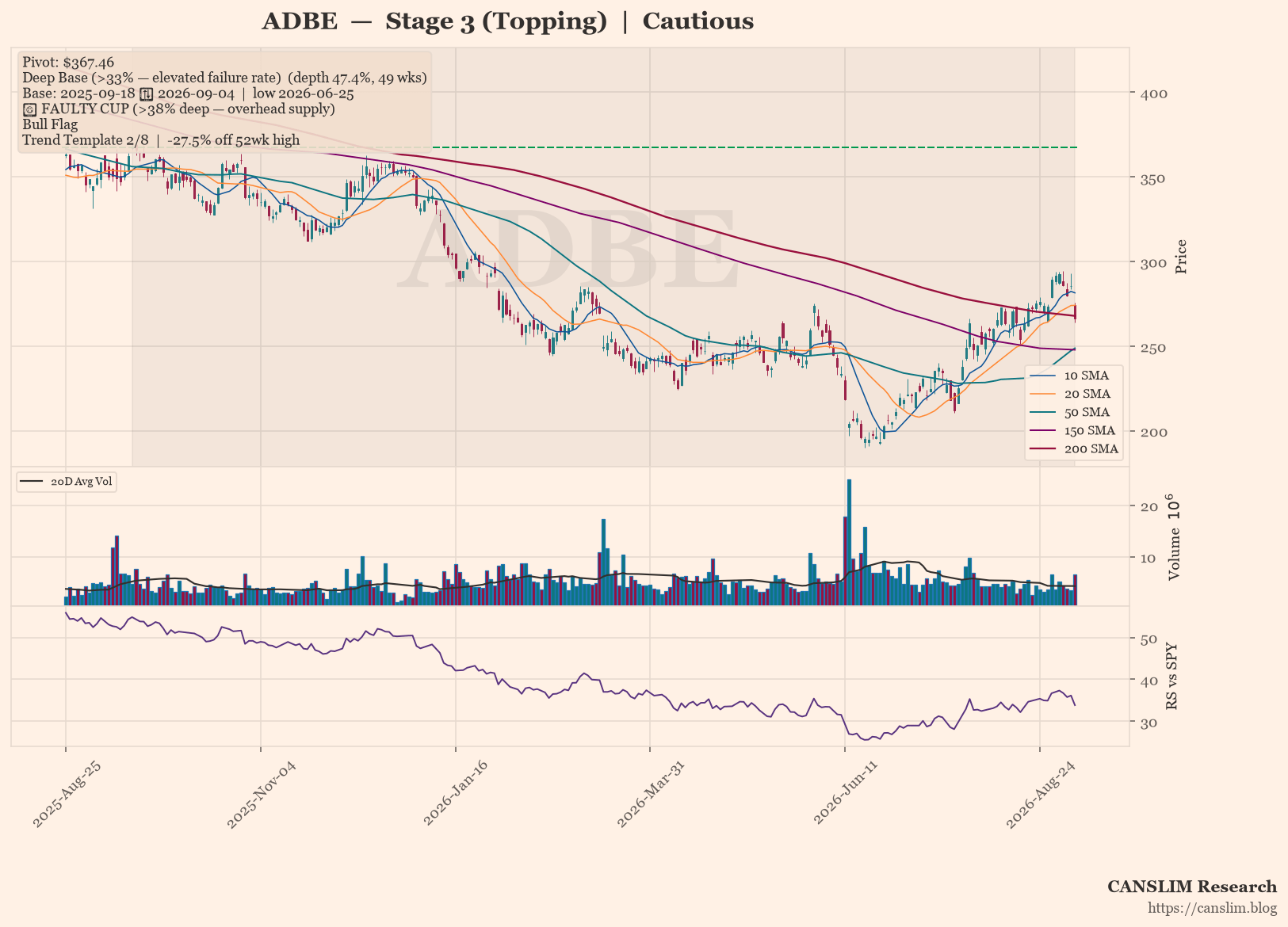Click the '2026-Jan-16' date axis label
This screenshot has height=927, width=1288.
[x=456, y=795]
